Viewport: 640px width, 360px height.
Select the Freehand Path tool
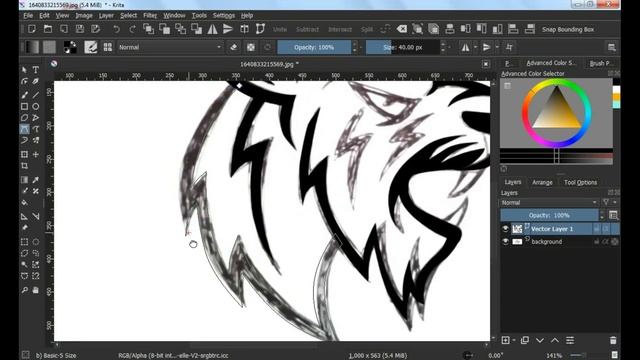coord(36,129)
